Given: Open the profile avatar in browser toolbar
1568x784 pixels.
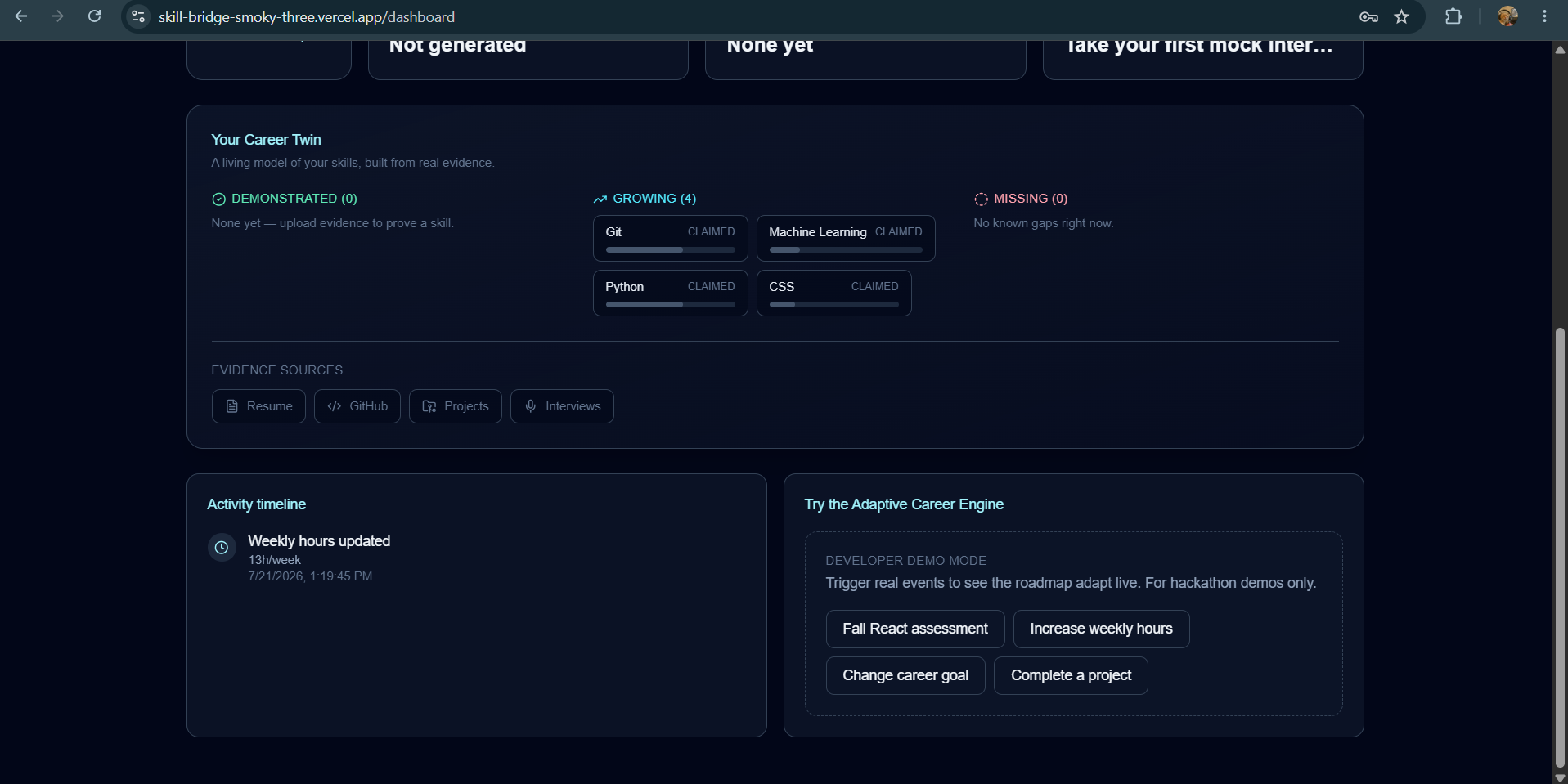Looking at the screenshot, I should coord(1507,16).
